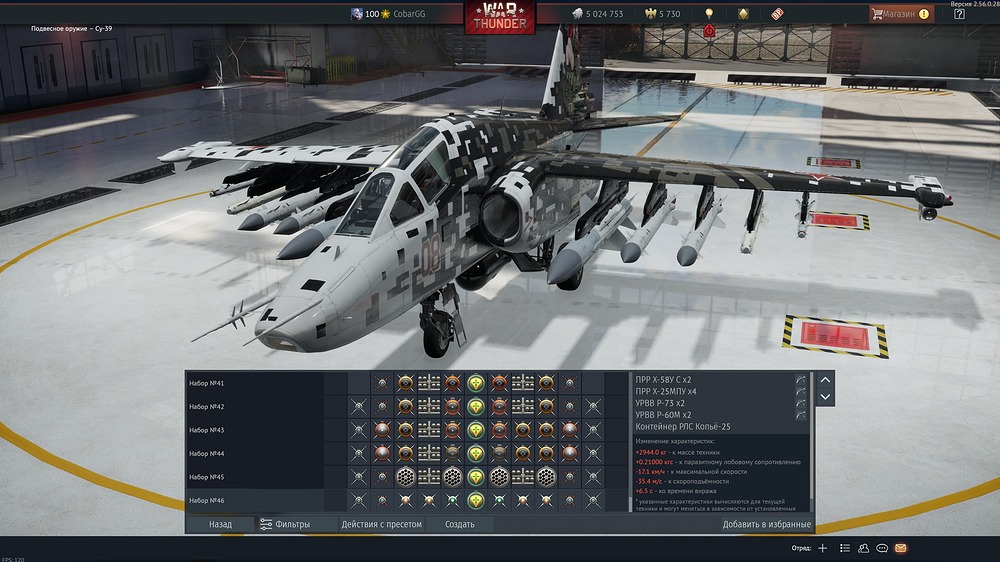Click the plus icon to create squad
Image resolution: width=1000 pixels, height=562 pixels.
pos(823,548)
